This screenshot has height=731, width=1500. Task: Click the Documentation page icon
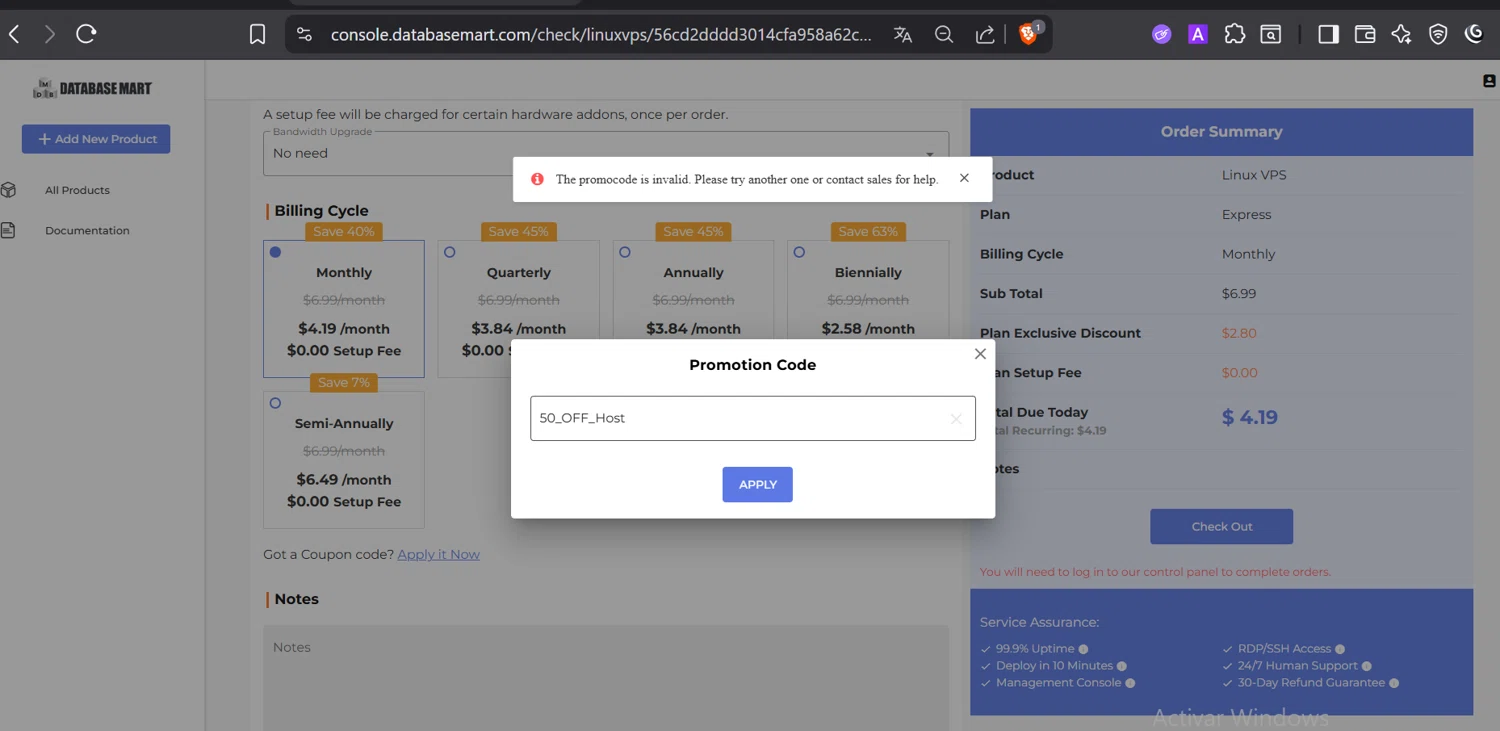coord(8,230)
